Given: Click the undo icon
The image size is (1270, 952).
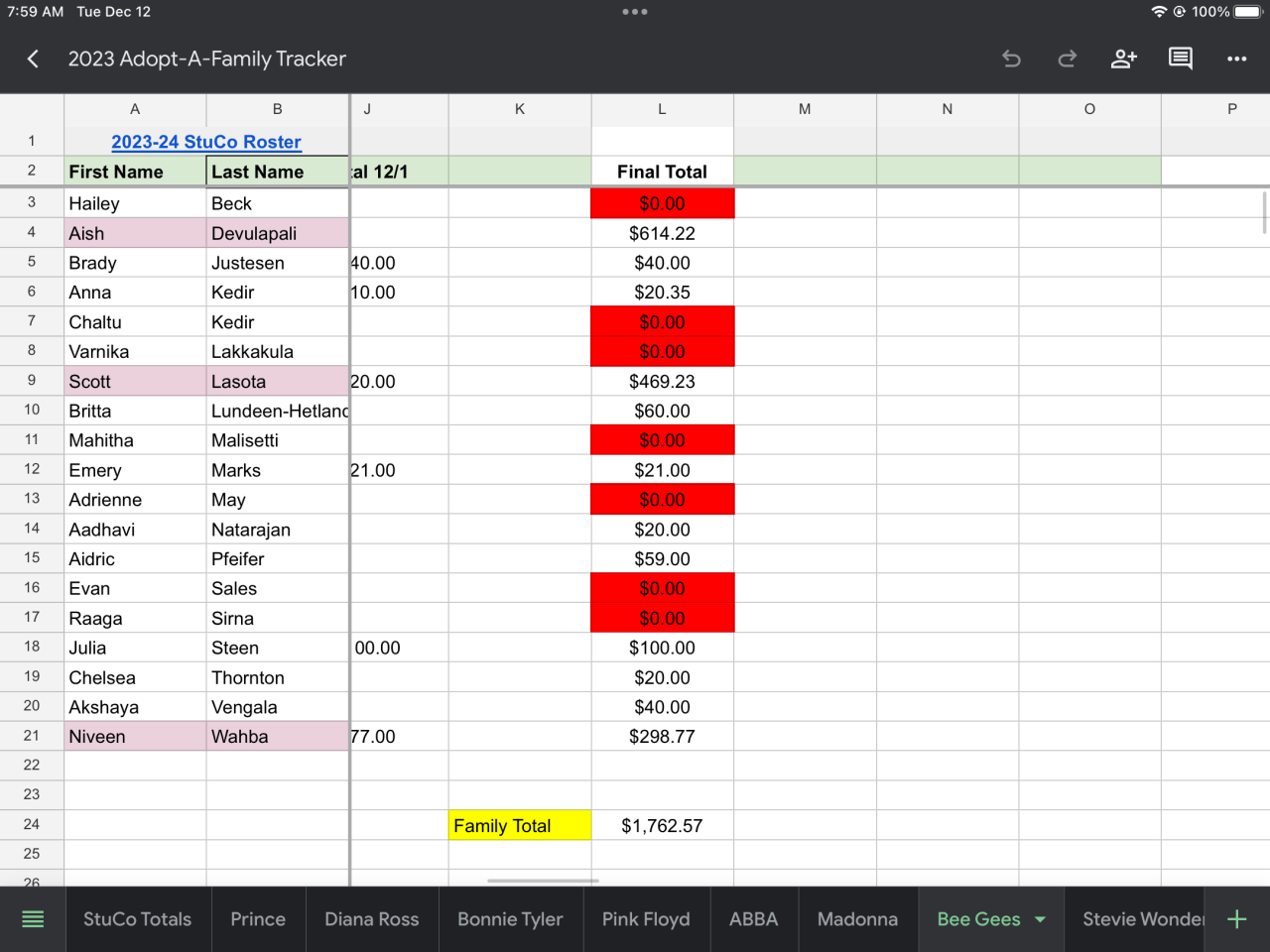Looking at the screenshot, I should [1011, 59].
